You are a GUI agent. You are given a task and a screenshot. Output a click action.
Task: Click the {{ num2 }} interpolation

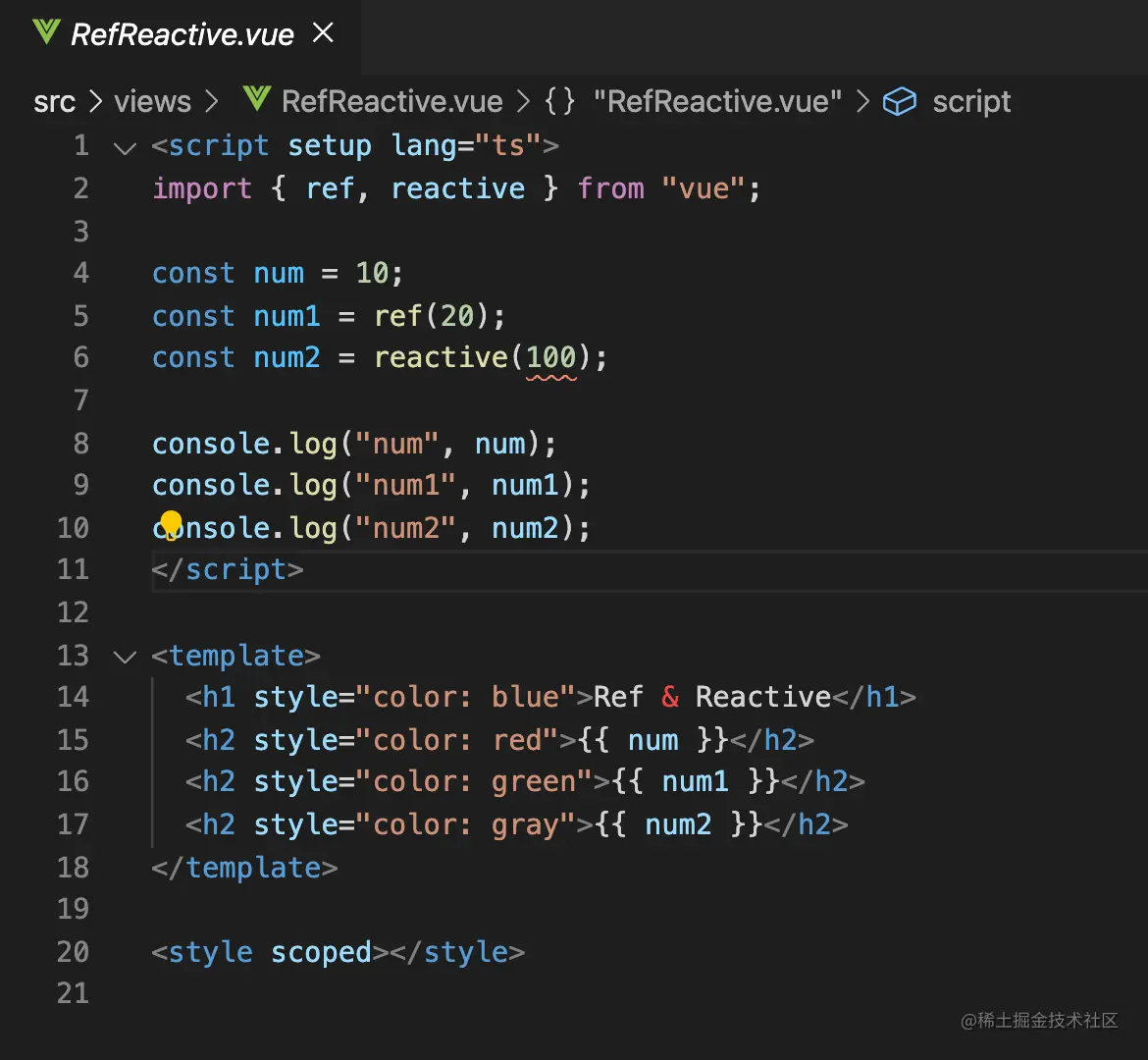coord(679,824)
